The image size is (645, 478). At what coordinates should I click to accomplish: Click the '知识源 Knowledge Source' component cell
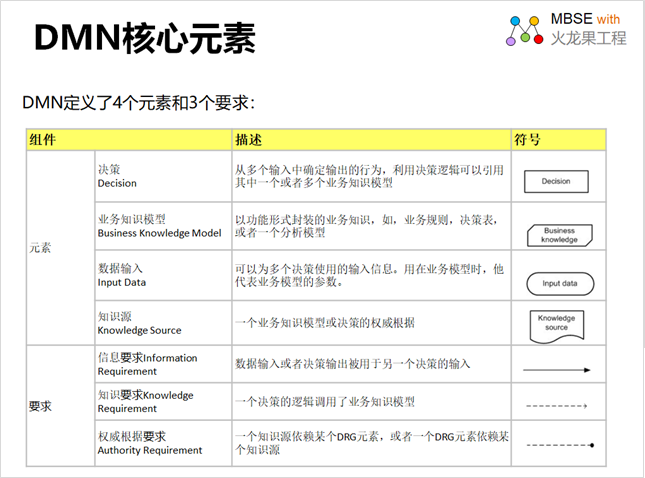(163, 323)
